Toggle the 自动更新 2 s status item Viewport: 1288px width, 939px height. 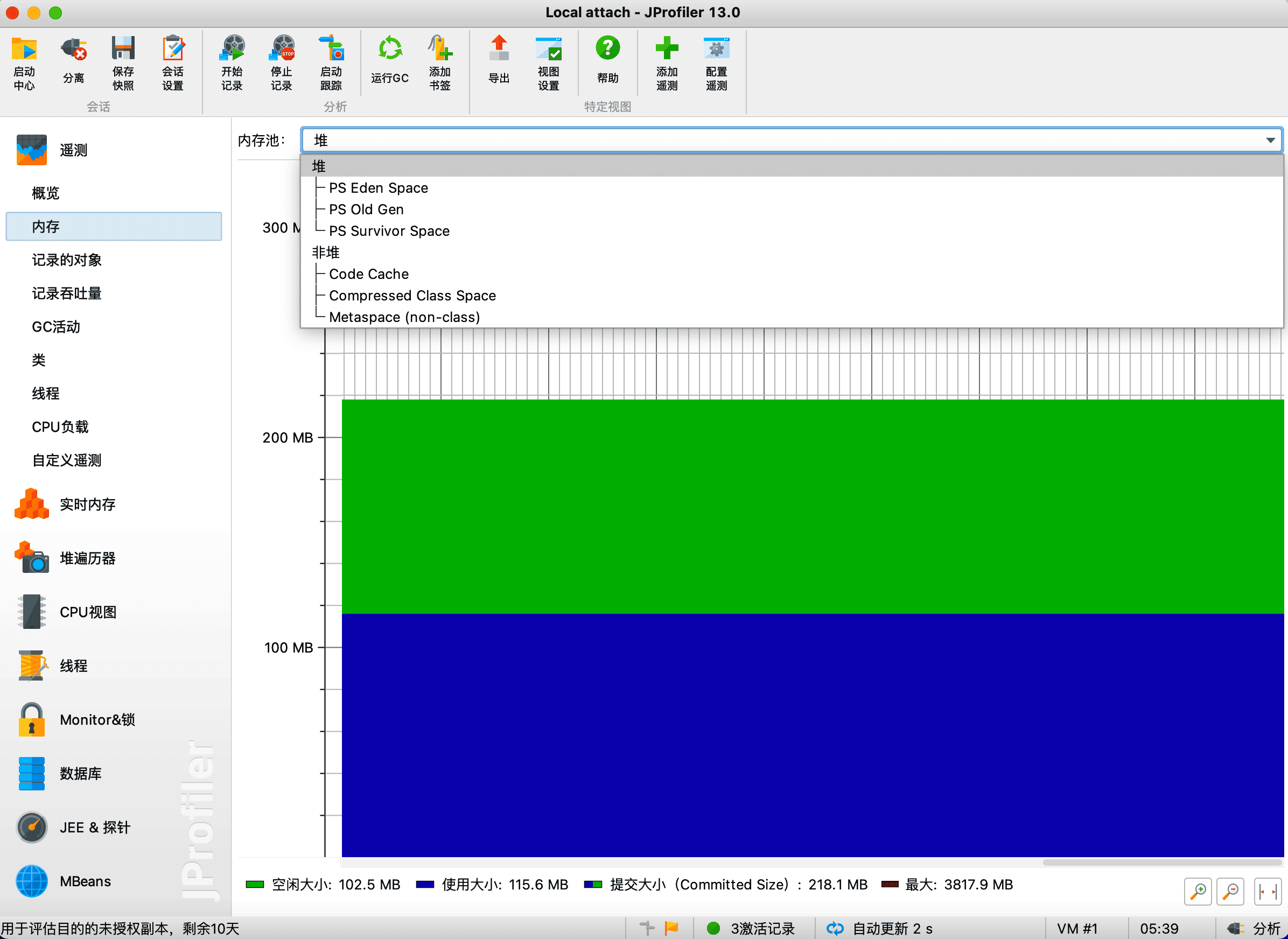point(880,928)
